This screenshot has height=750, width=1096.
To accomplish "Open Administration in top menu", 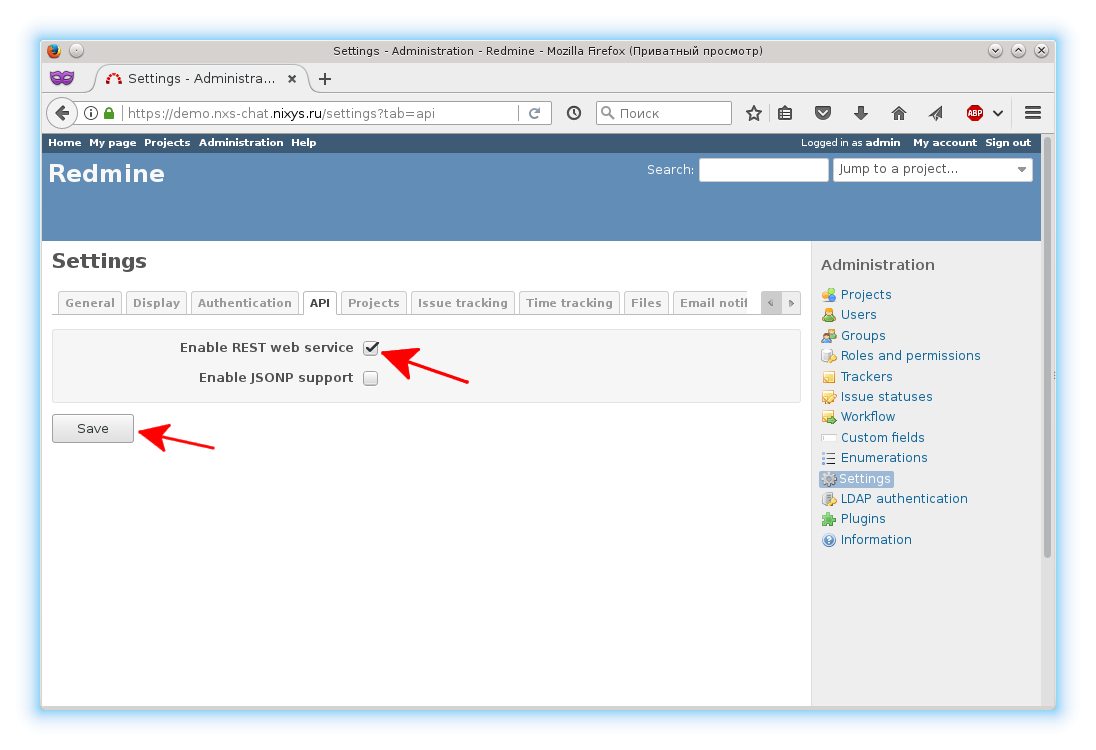I will click(x=241, y=143).
